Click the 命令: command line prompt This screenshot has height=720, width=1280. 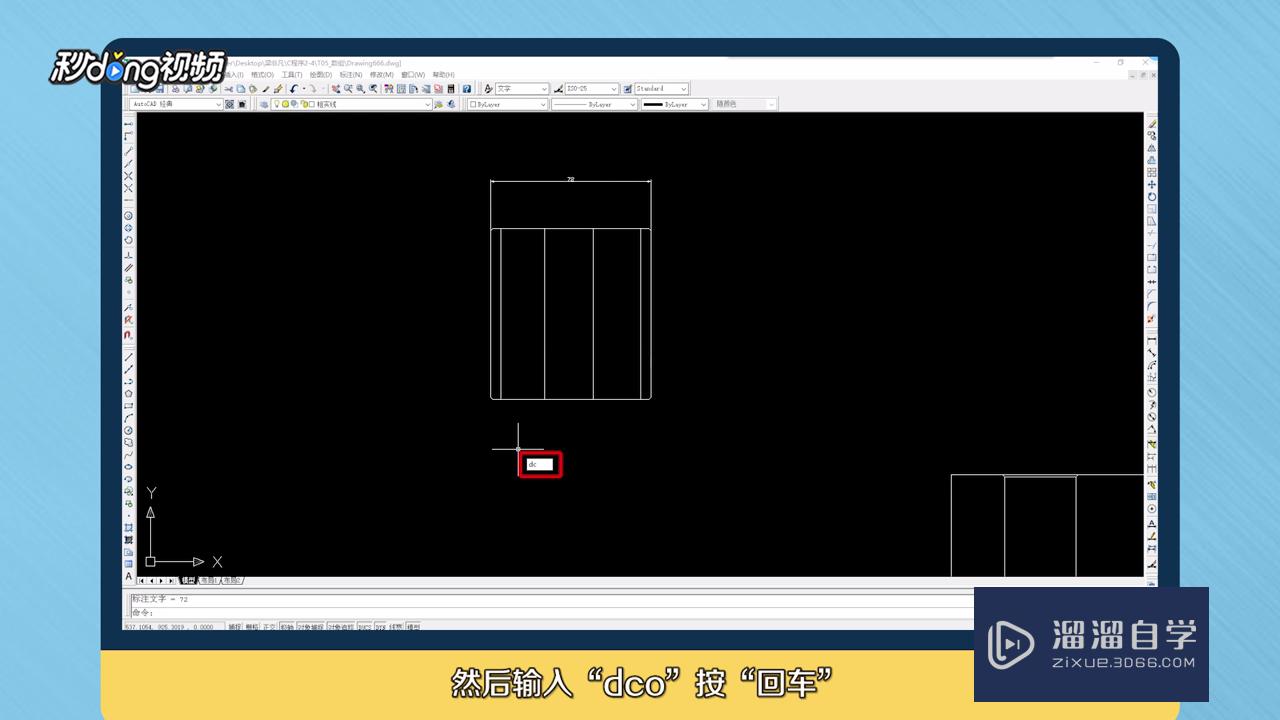144,612
